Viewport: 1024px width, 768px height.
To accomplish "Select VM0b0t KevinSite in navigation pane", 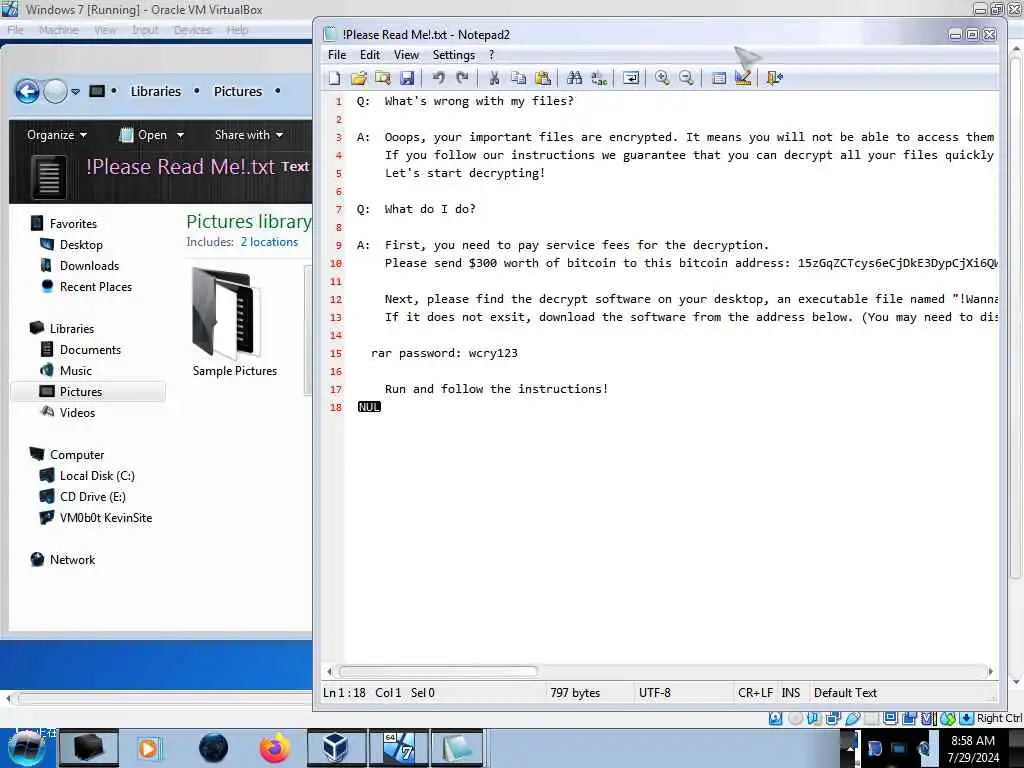I will pos(106,518).
